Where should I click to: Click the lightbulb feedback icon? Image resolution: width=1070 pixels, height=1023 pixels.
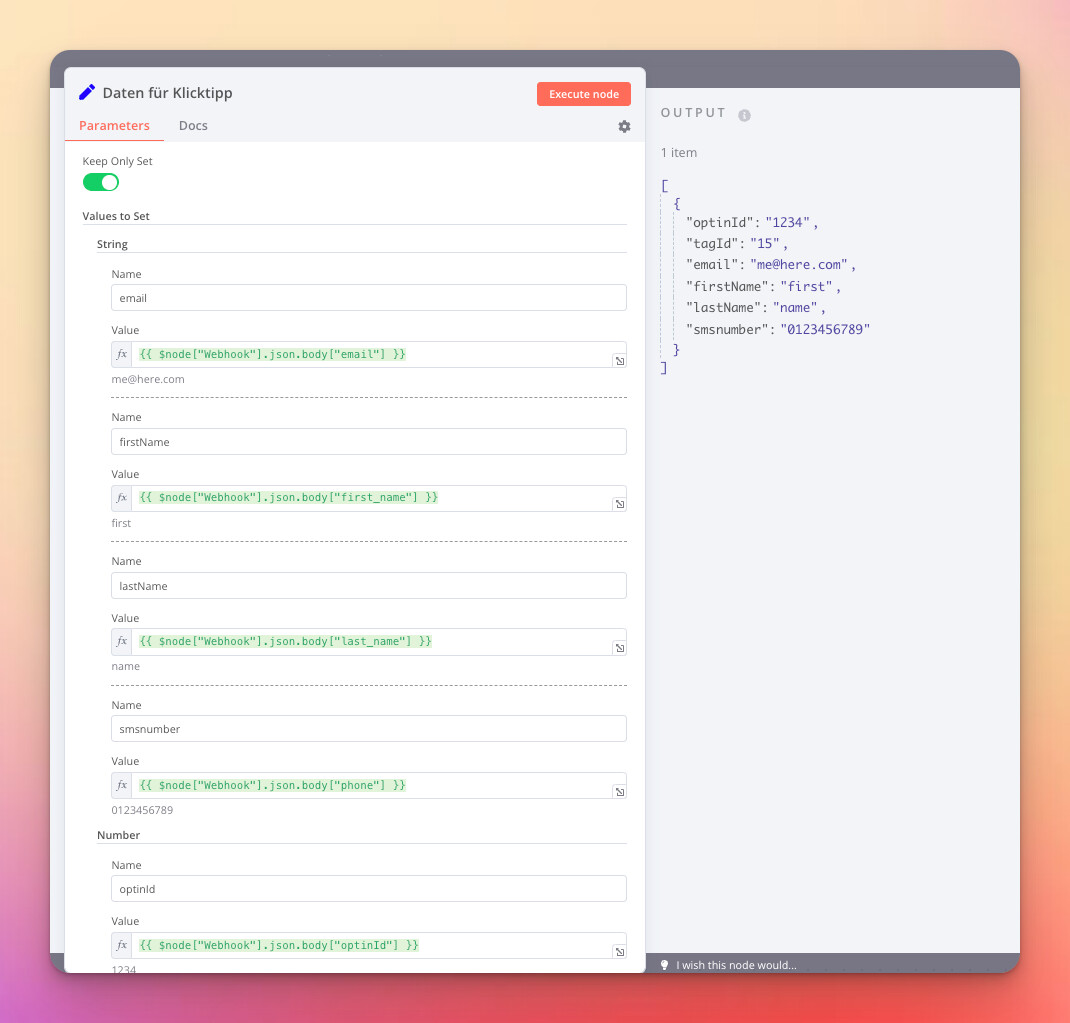coord(664,964)
